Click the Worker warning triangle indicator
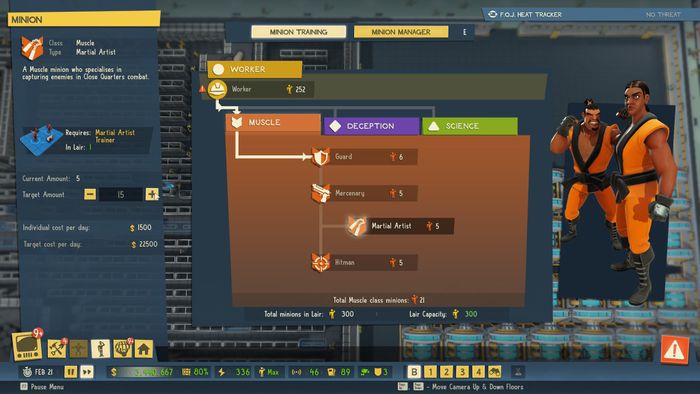 click(x=203, y=89)
